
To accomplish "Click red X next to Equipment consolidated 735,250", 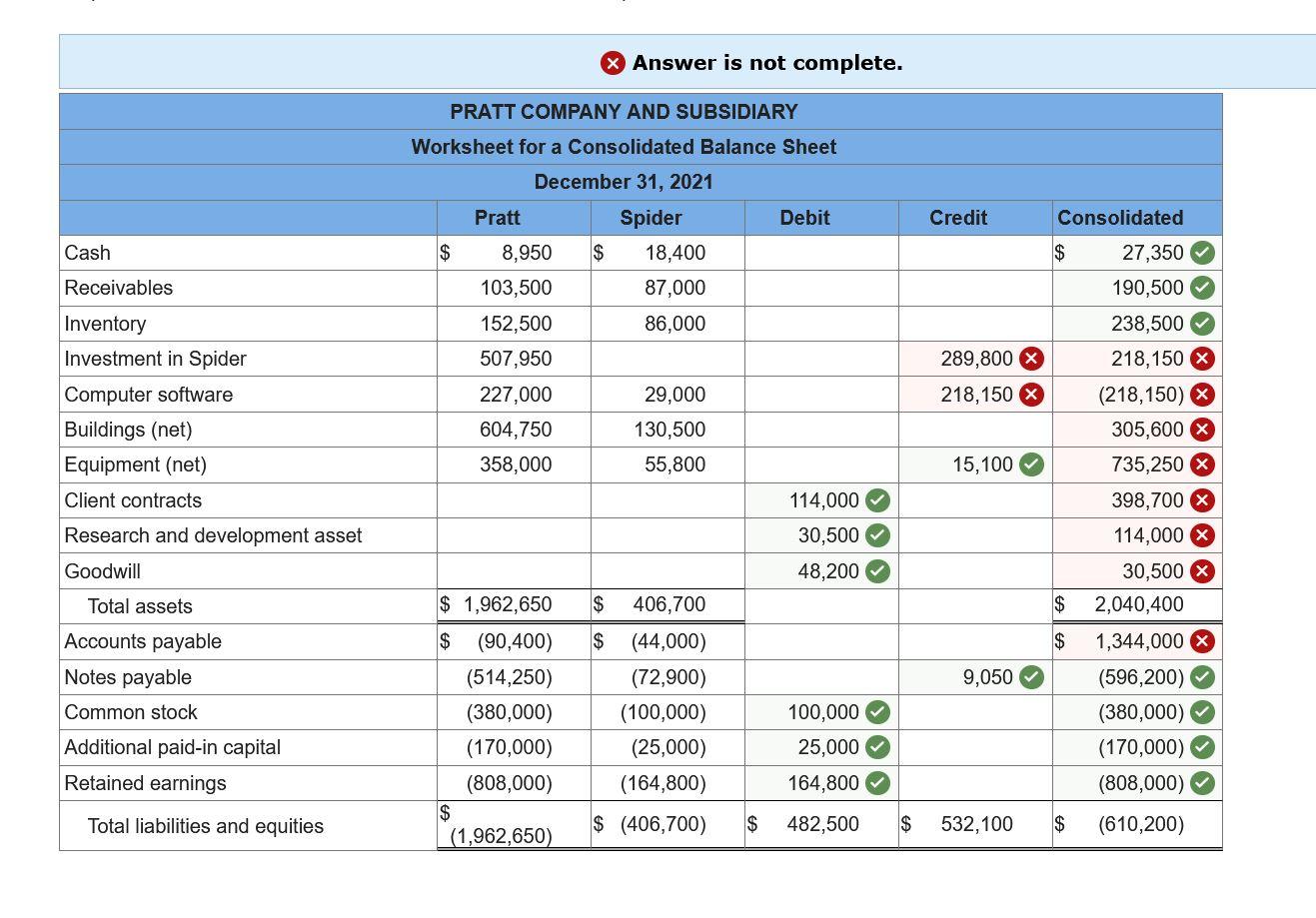I will [1203, 464].
